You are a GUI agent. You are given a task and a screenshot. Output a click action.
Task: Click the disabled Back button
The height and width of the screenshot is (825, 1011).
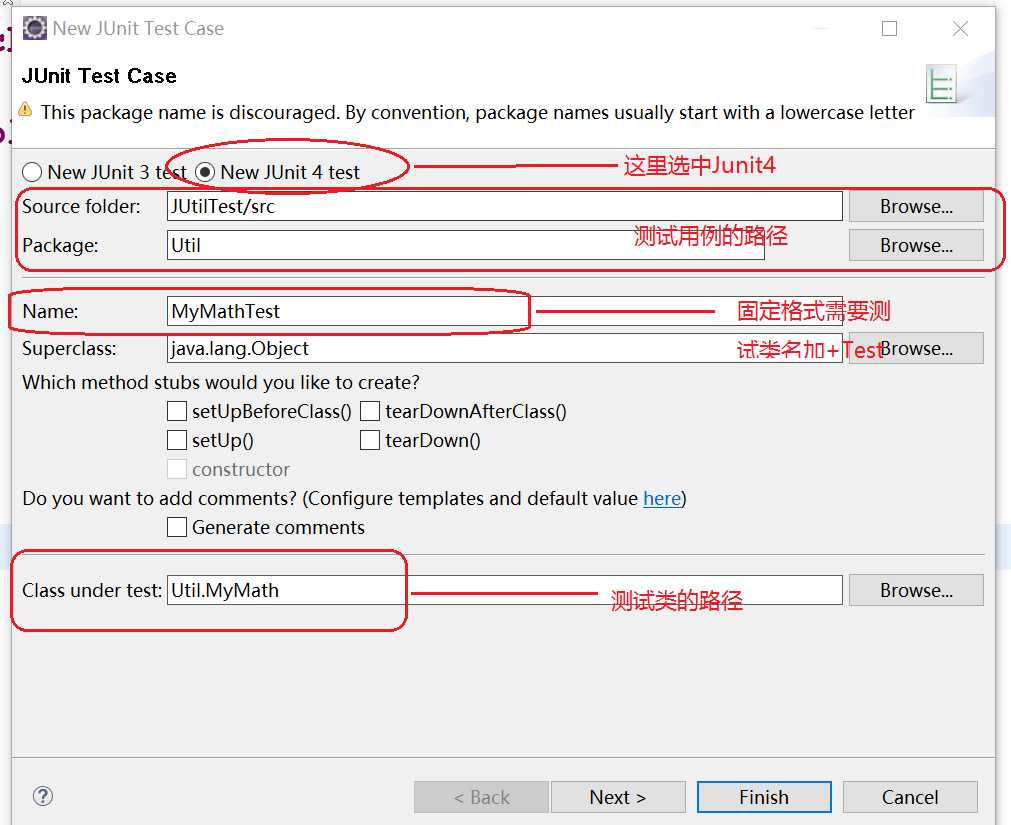[481, 797]
